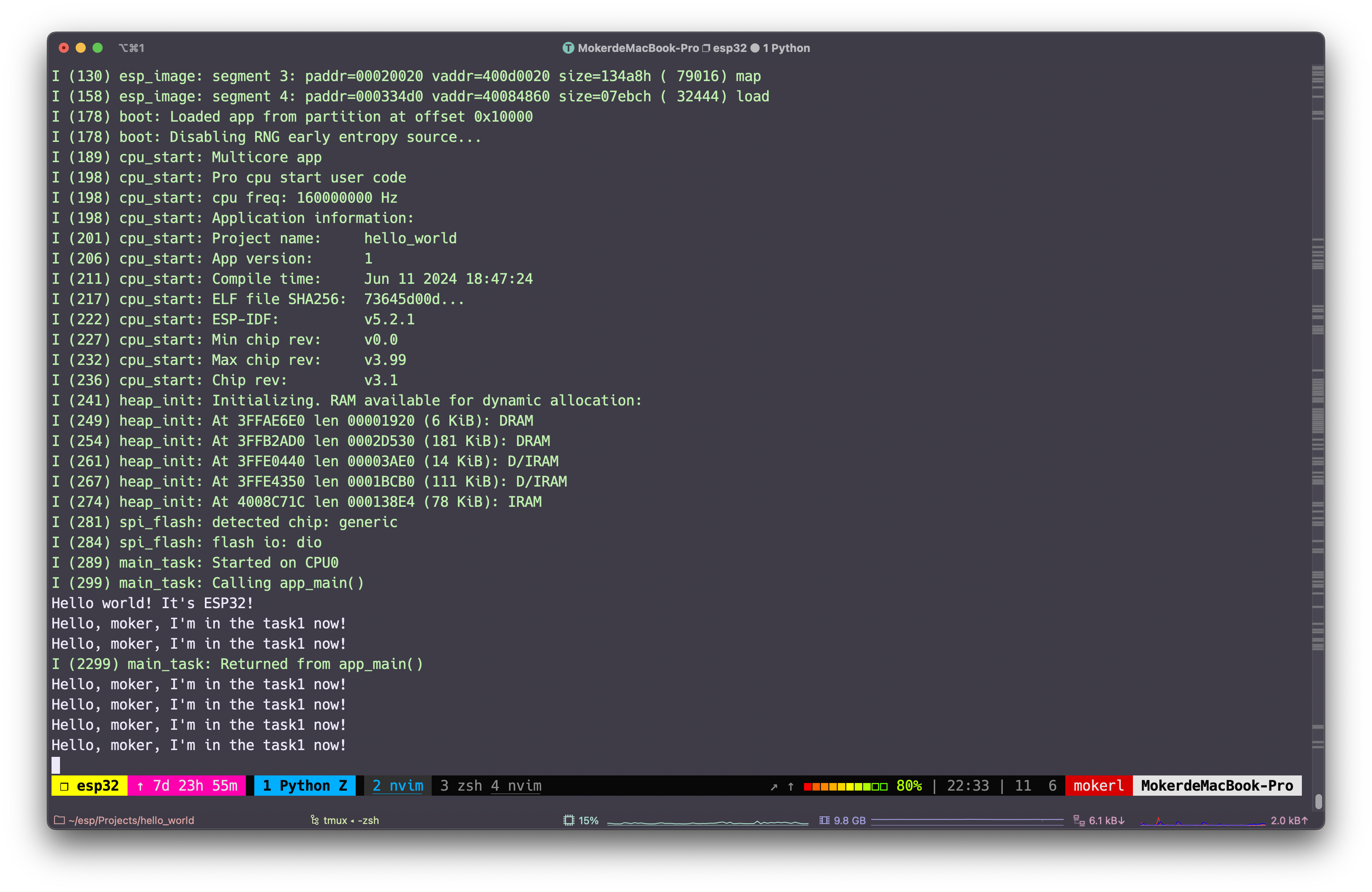Click the 'Calling app_main()' log line
This screenshot has height=892, width=1372.
click(x=207, y=582)
